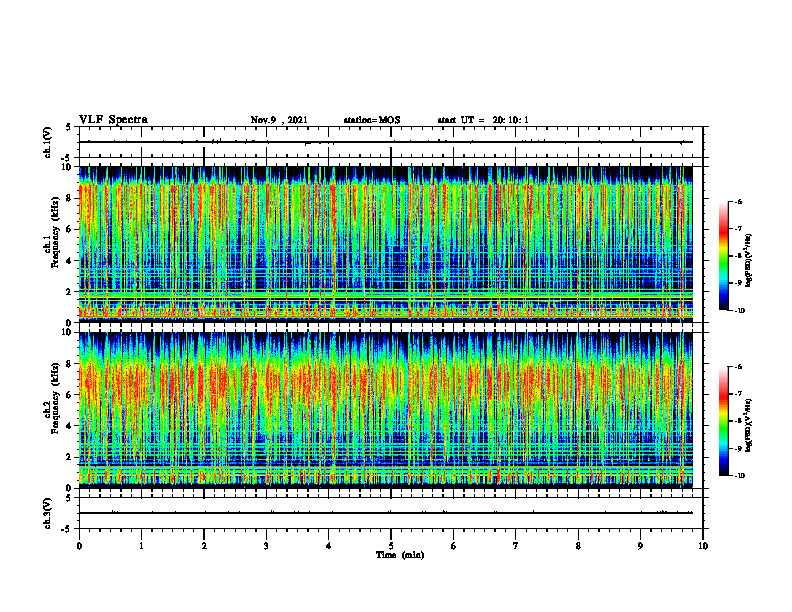This screenshot has height=612, width=792.
Task: Click time axis tick label "9"
Action: [640, 546]
